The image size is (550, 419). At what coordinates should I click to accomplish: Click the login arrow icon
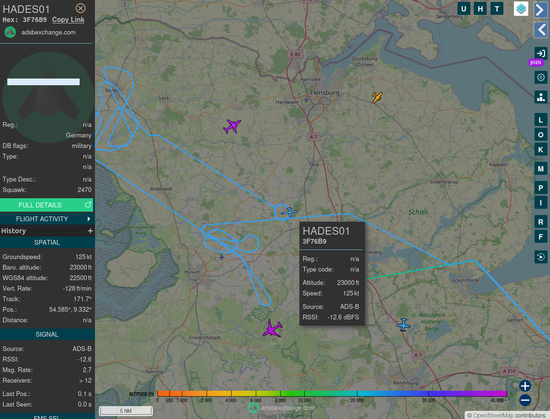tap(541, 53)
